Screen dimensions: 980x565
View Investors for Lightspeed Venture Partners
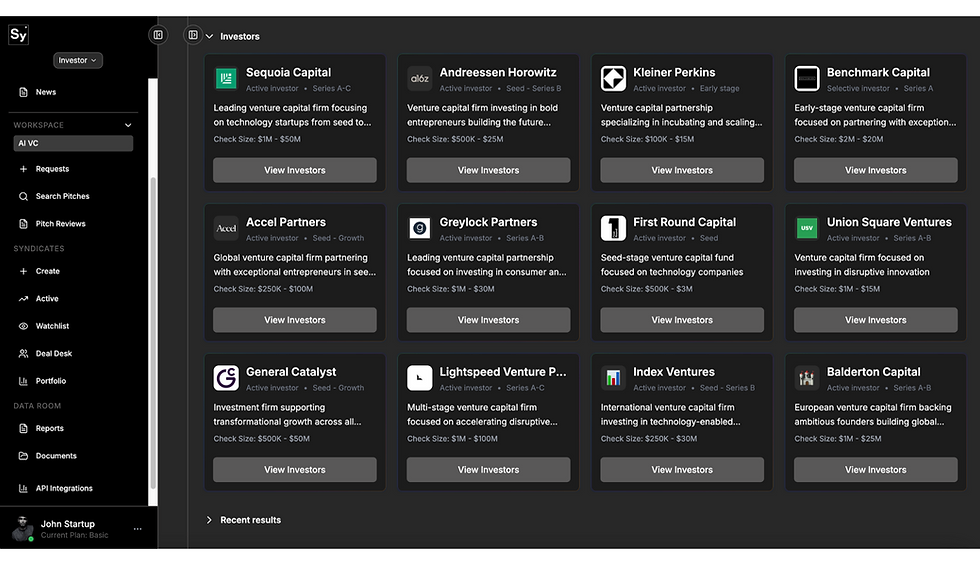(x=489, y=469)
